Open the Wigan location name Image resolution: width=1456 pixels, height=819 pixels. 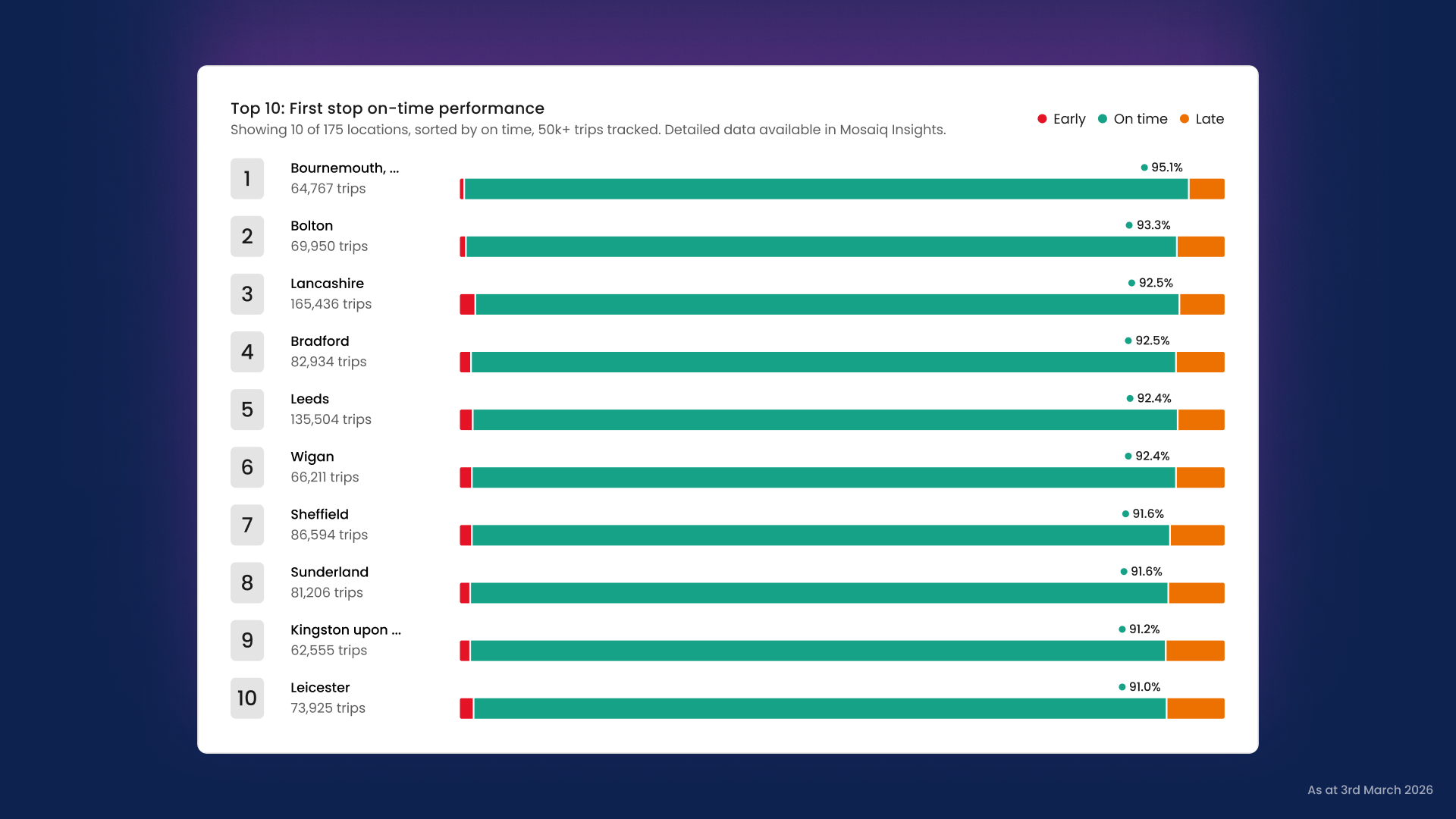tap(312, 457)
